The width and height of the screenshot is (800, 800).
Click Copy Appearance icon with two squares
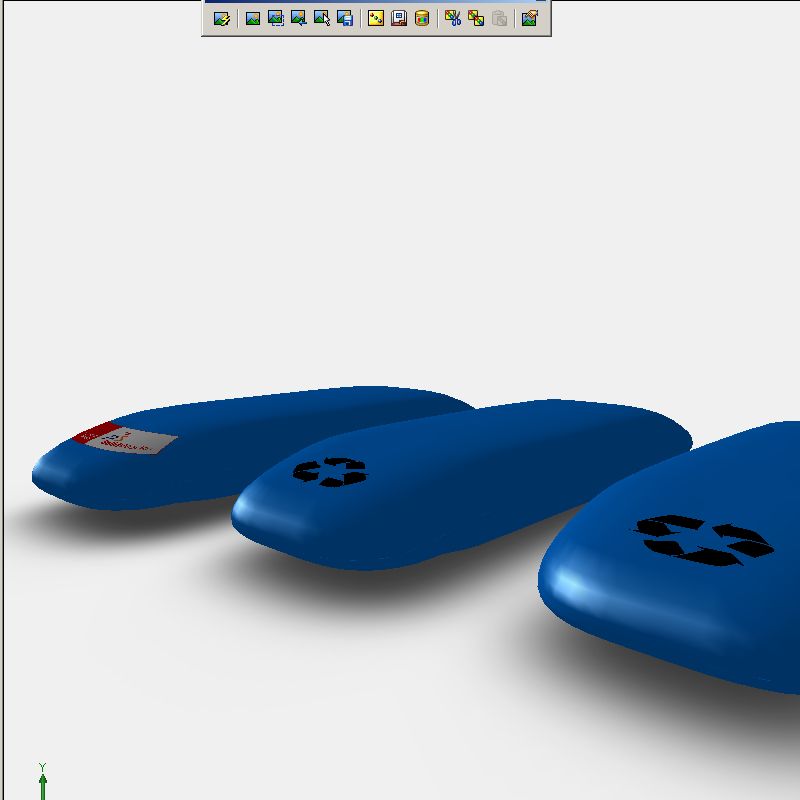pos(476,19)
